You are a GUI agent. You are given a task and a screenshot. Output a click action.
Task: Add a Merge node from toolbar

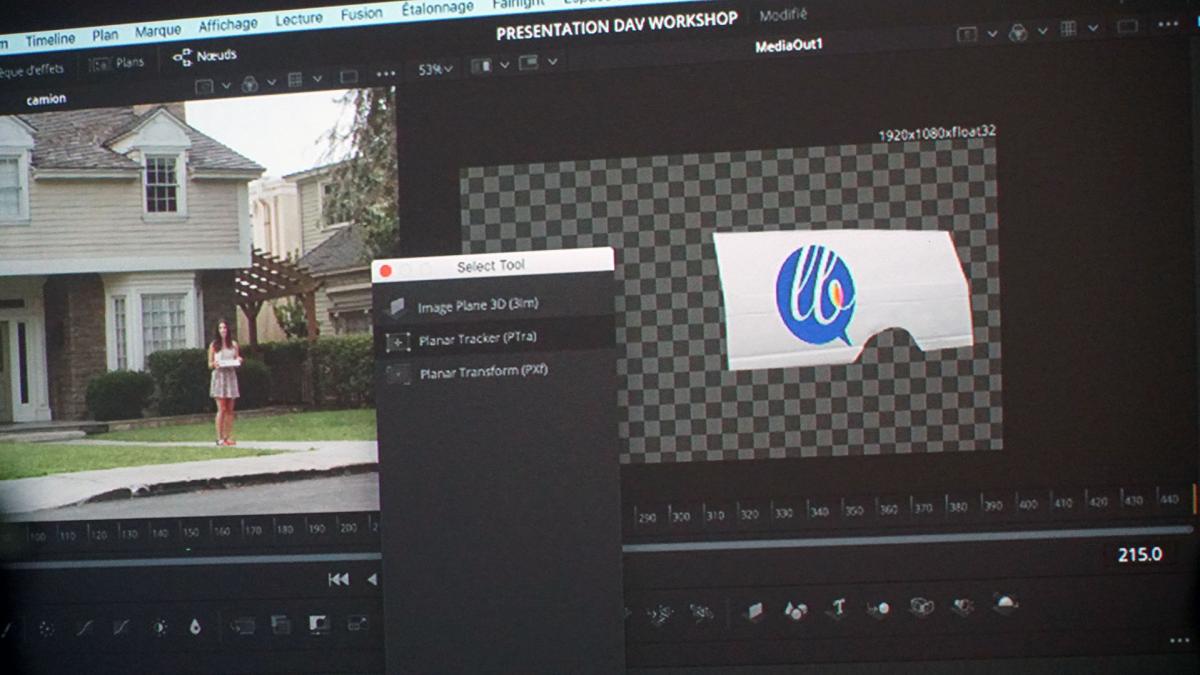click(243, 625)
